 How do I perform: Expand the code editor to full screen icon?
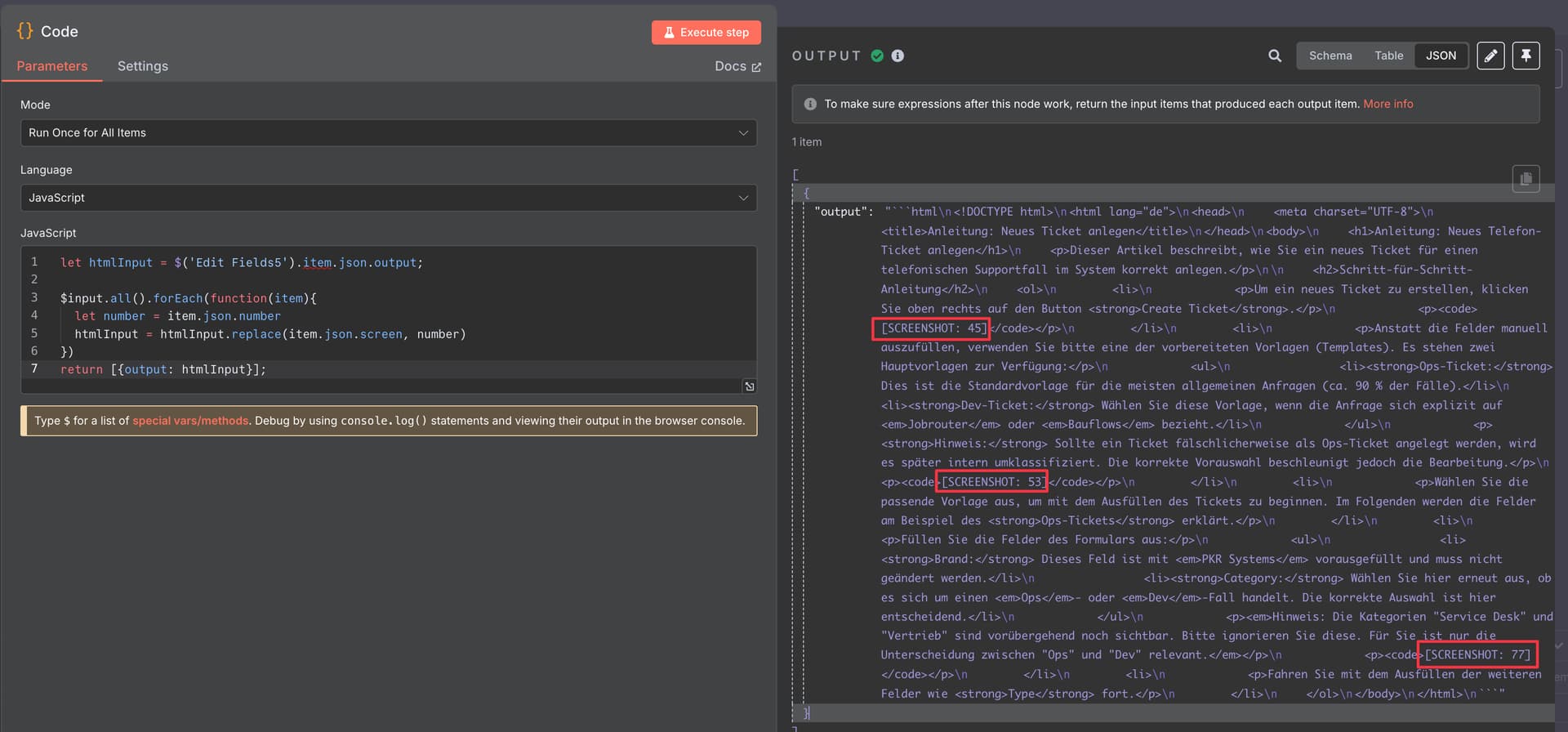749,386
